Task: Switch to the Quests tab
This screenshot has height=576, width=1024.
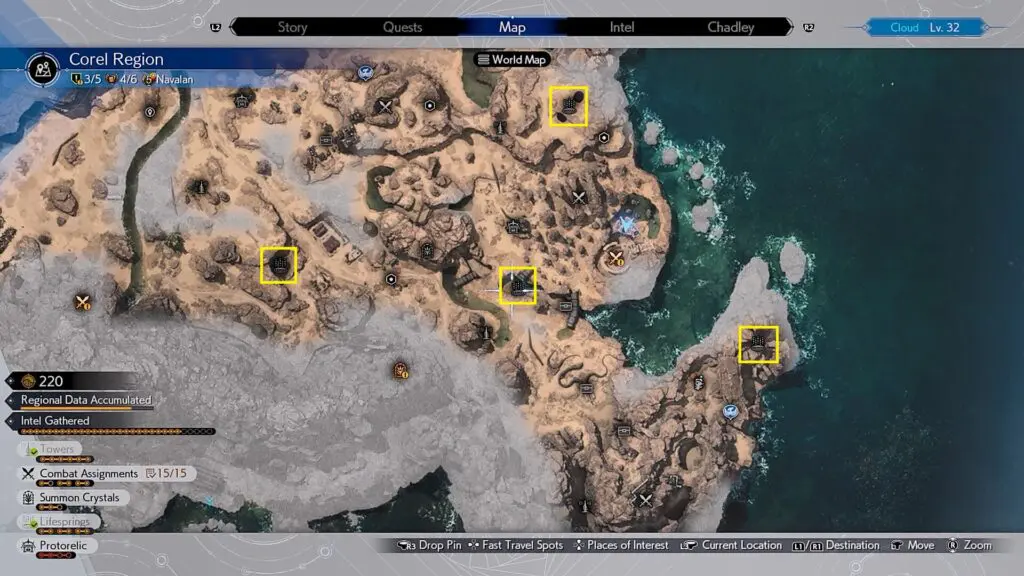Action: 403,27
